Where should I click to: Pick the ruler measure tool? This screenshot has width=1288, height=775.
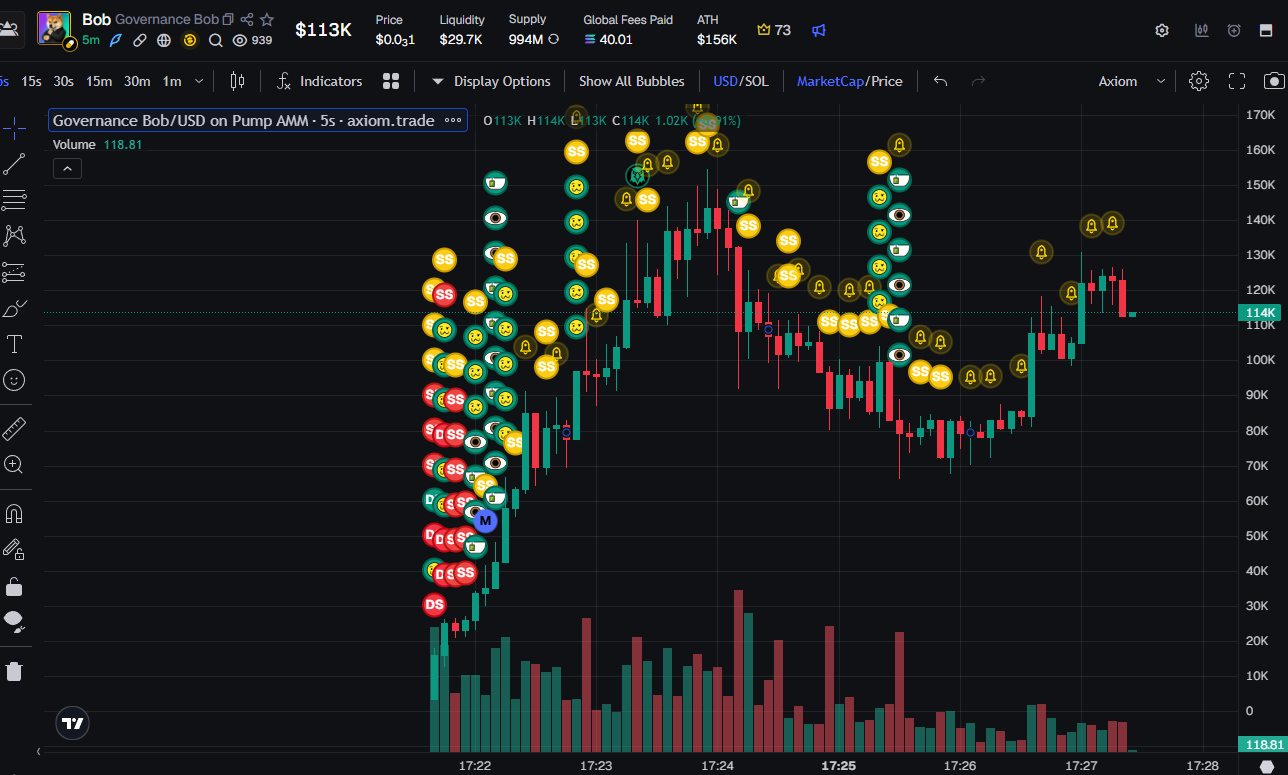(x=14, y=429)
